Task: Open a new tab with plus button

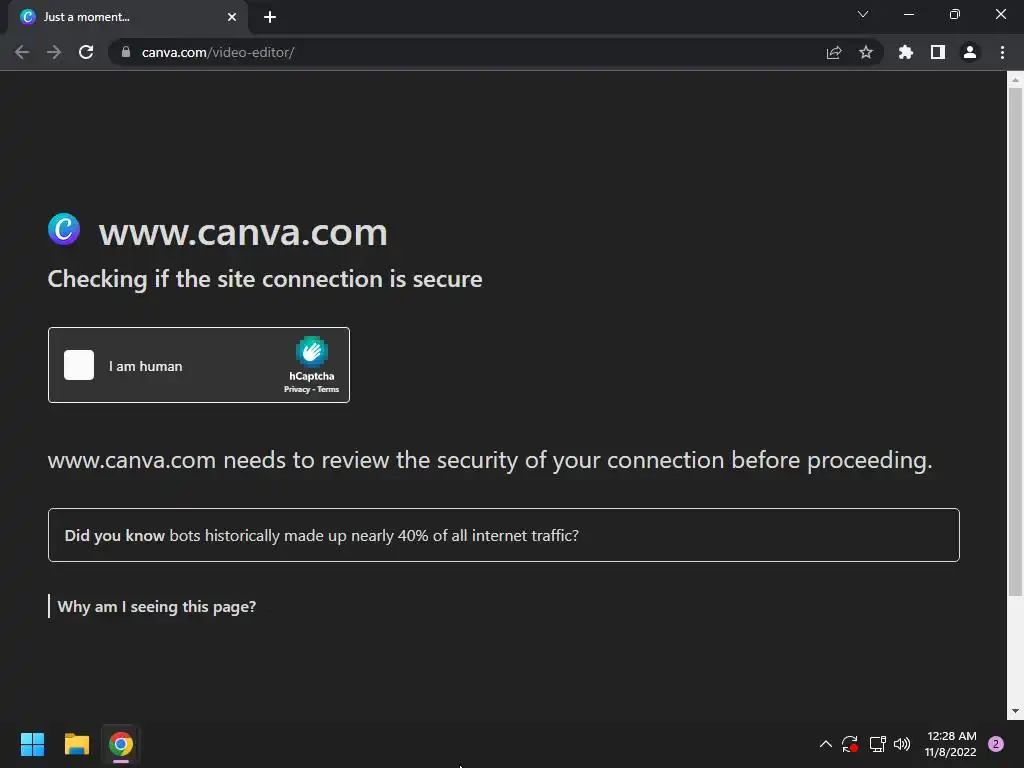Action: [x=270, y=17]
